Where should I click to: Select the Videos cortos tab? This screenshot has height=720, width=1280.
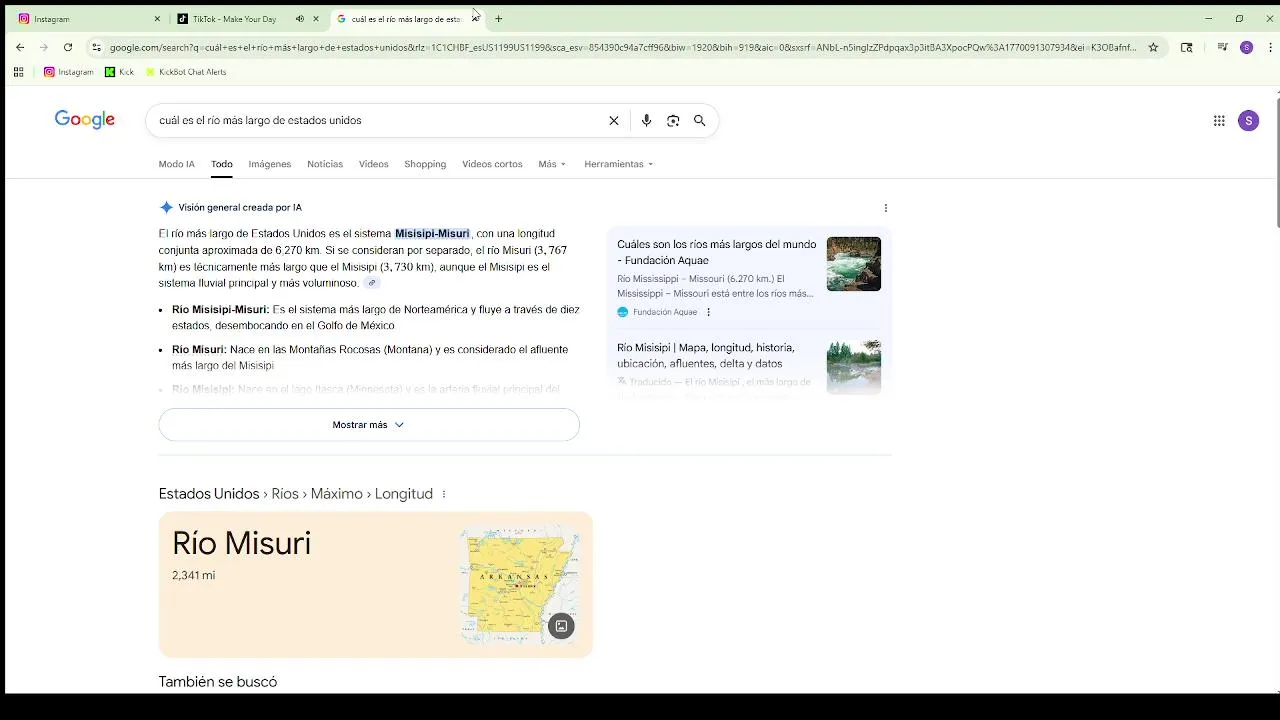pos(492,164)
